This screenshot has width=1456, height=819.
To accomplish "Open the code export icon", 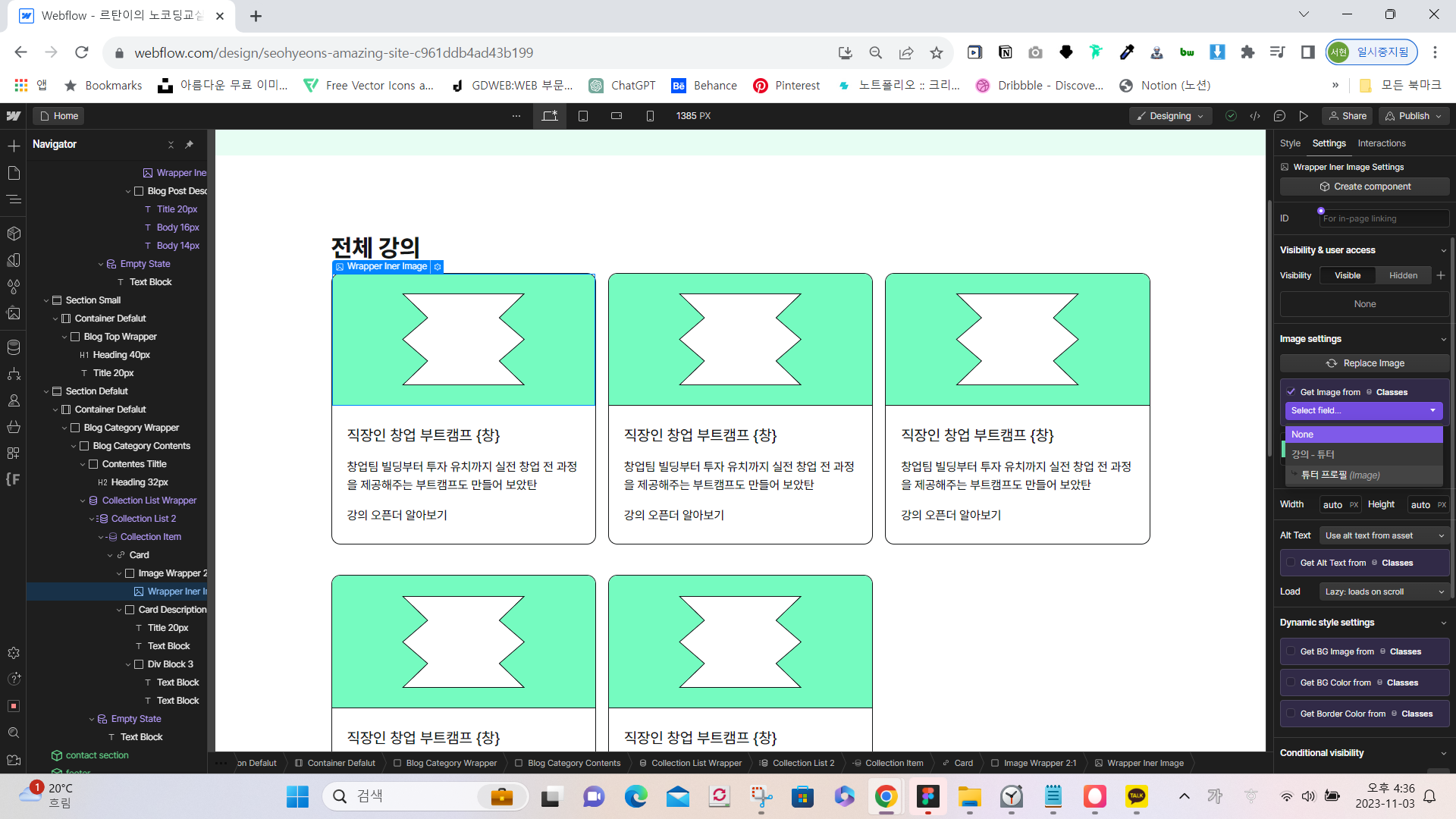I will click(x=1255, y=116).
